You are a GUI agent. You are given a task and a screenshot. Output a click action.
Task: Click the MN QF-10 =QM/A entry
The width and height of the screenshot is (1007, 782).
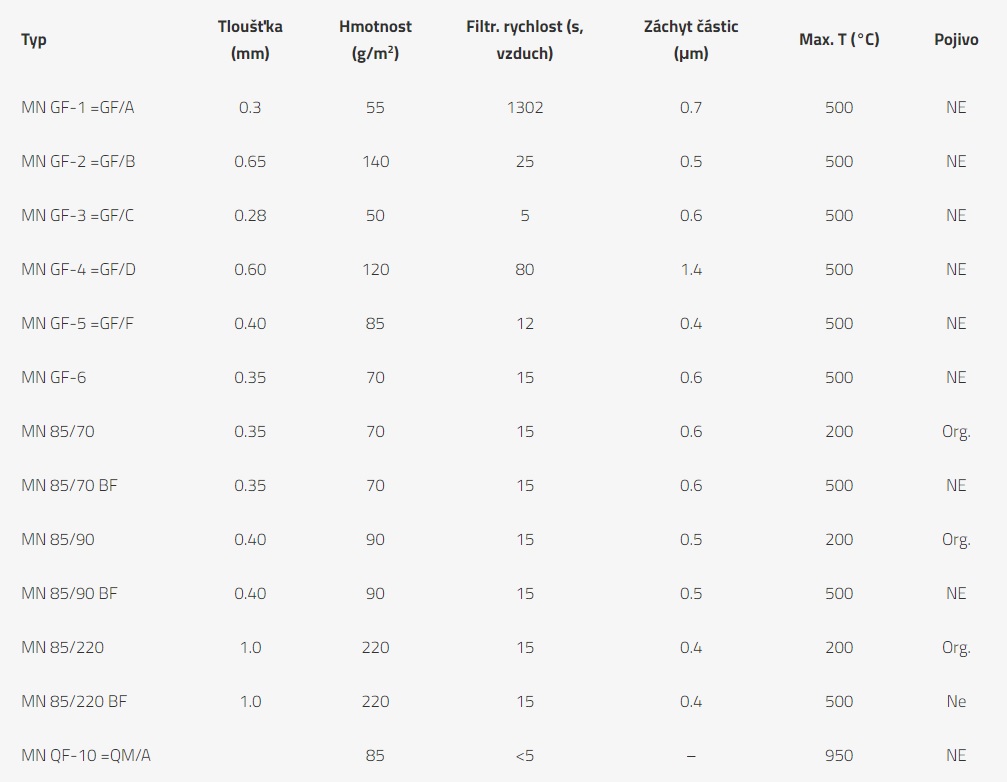86,755
